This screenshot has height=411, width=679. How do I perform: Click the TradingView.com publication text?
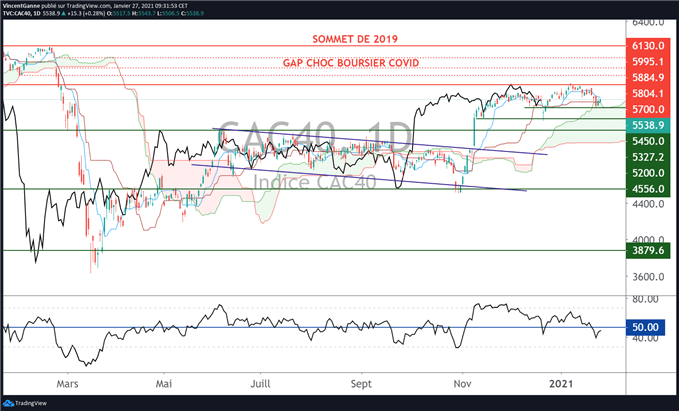[x=89, y=6]
